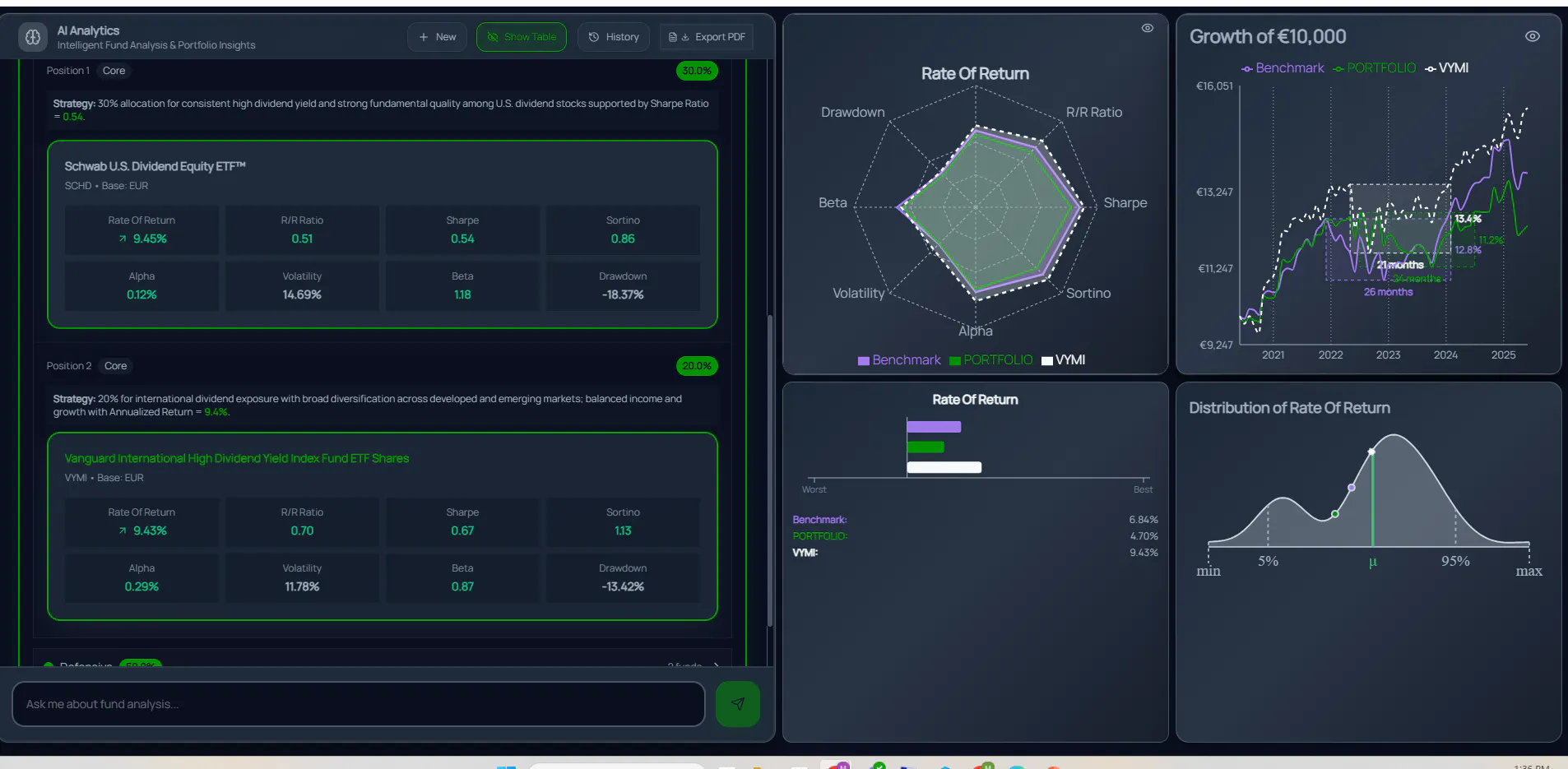Toggle VYMI in the radar chart legend
This screenshot has width=1568, height=769.
click(x=1063, y=360)
